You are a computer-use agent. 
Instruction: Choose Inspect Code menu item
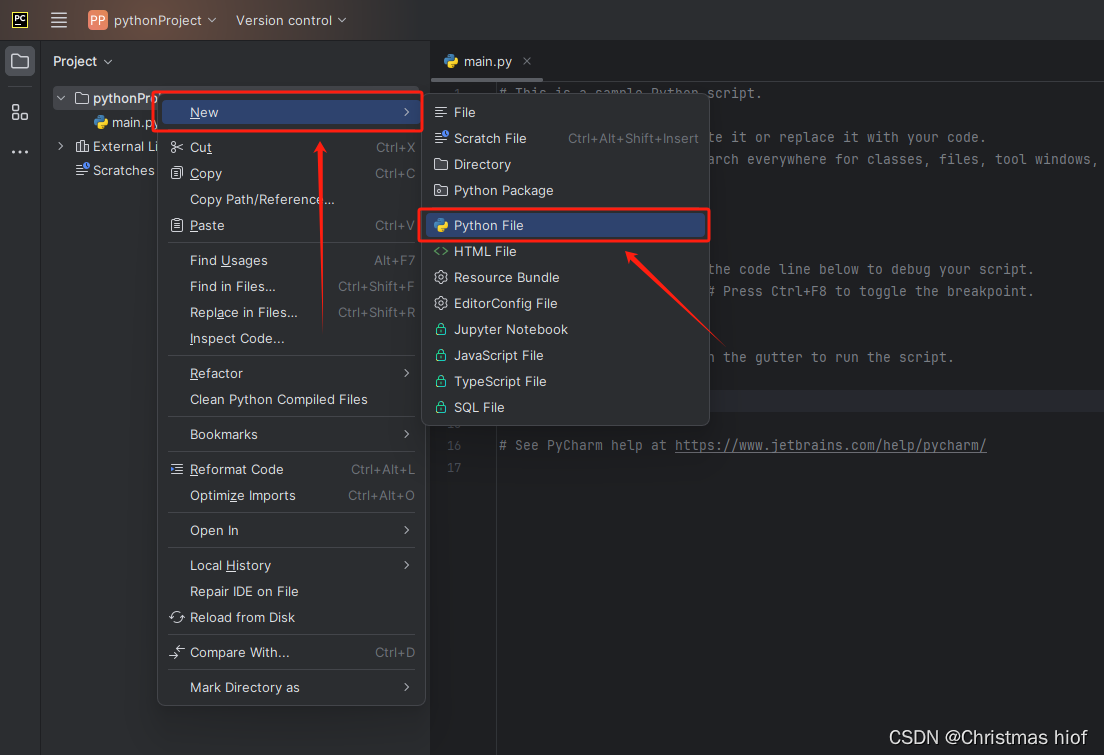[x=291, y=339]
